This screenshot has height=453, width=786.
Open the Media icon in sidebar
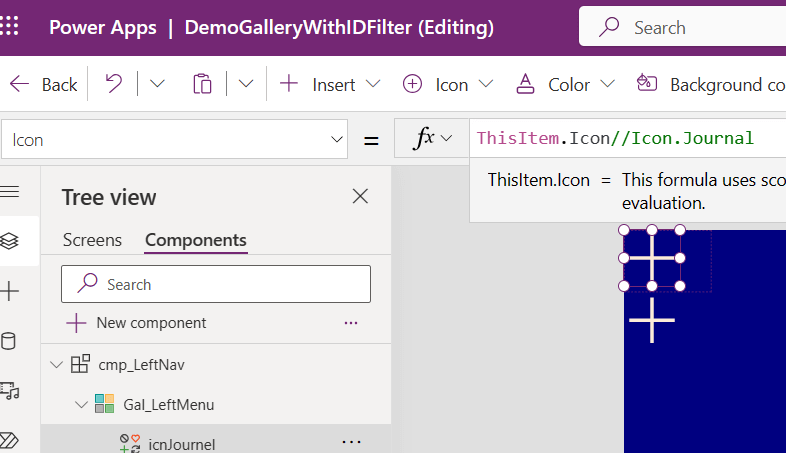[x=10, y=390]
